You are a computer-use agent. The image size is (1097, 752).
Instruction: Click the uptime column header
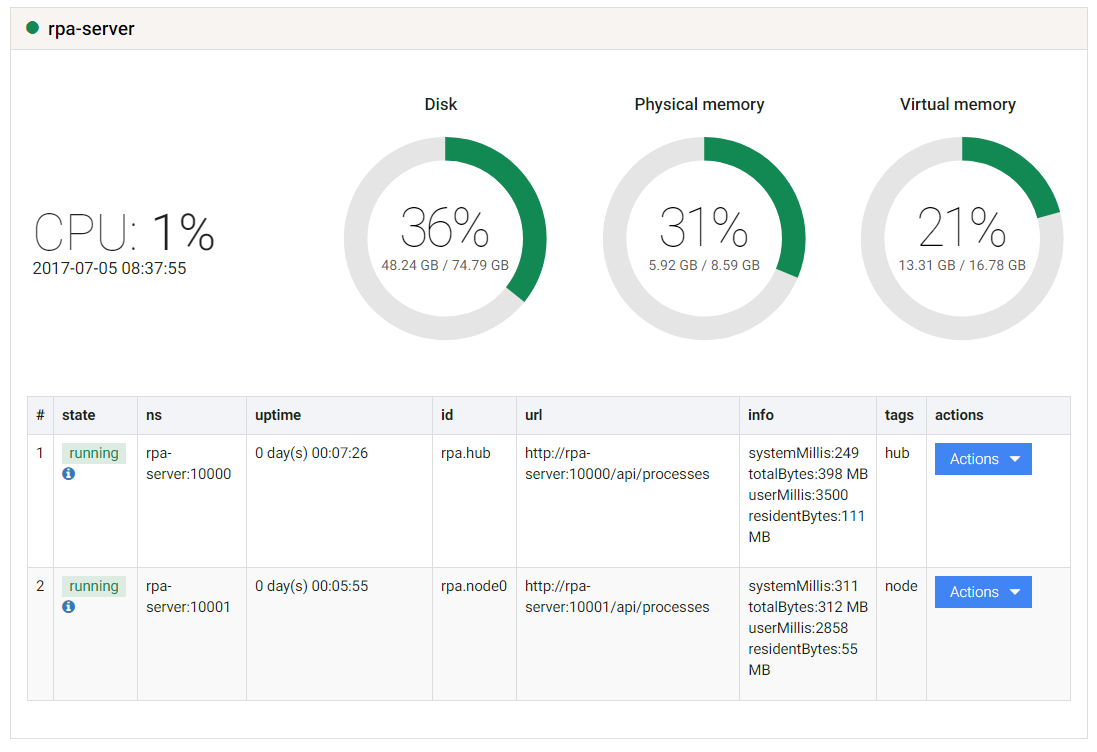pyautogui.click(x=278, y=415)
